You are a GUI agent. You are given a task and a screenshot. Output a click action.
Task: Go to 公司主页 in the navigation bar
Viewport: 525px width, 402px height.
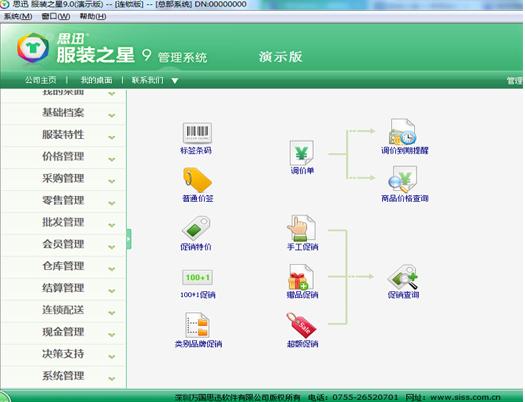tap(41, 80)
